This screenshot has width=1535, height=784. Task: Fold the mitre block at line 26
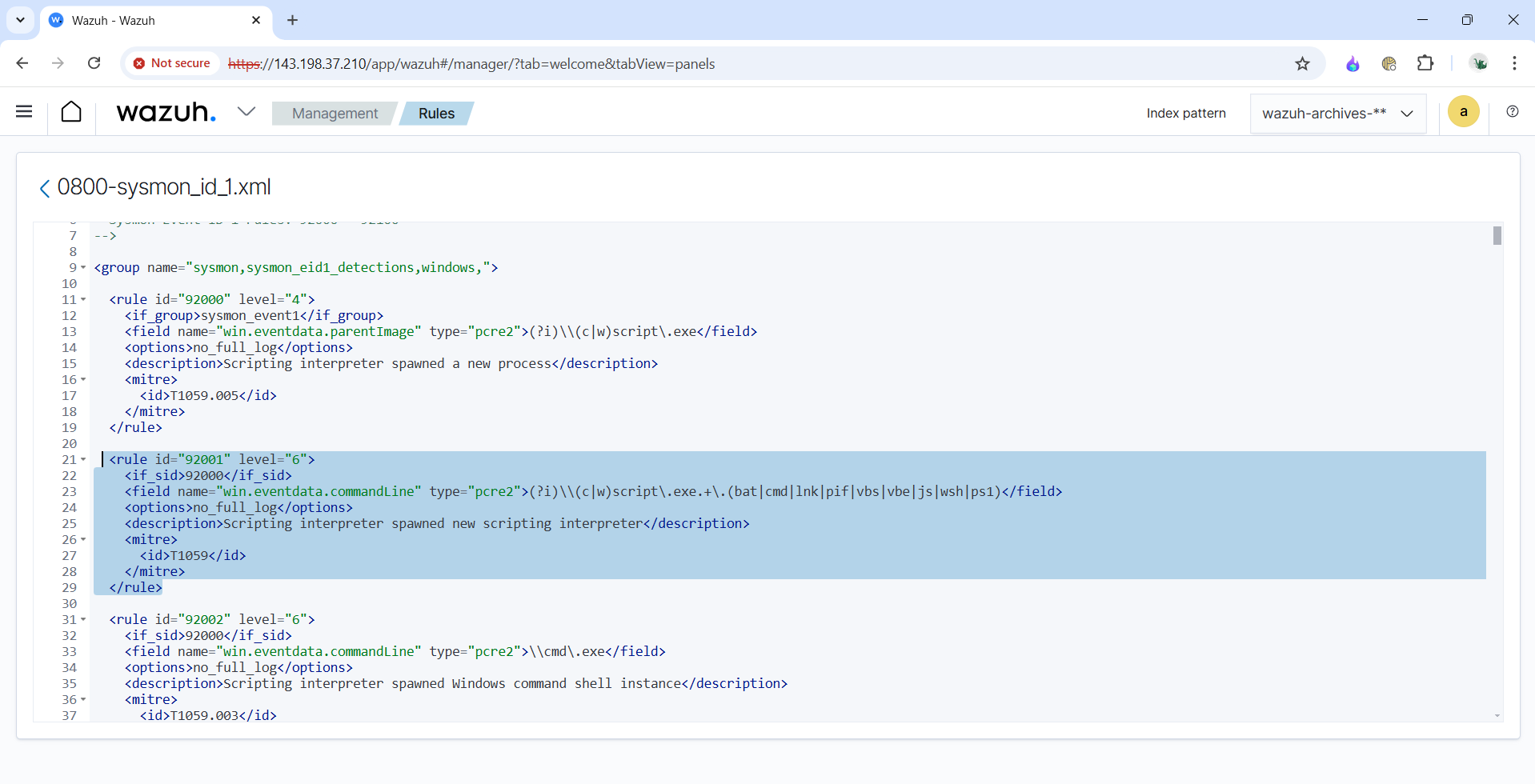click(x=83, y=540)
